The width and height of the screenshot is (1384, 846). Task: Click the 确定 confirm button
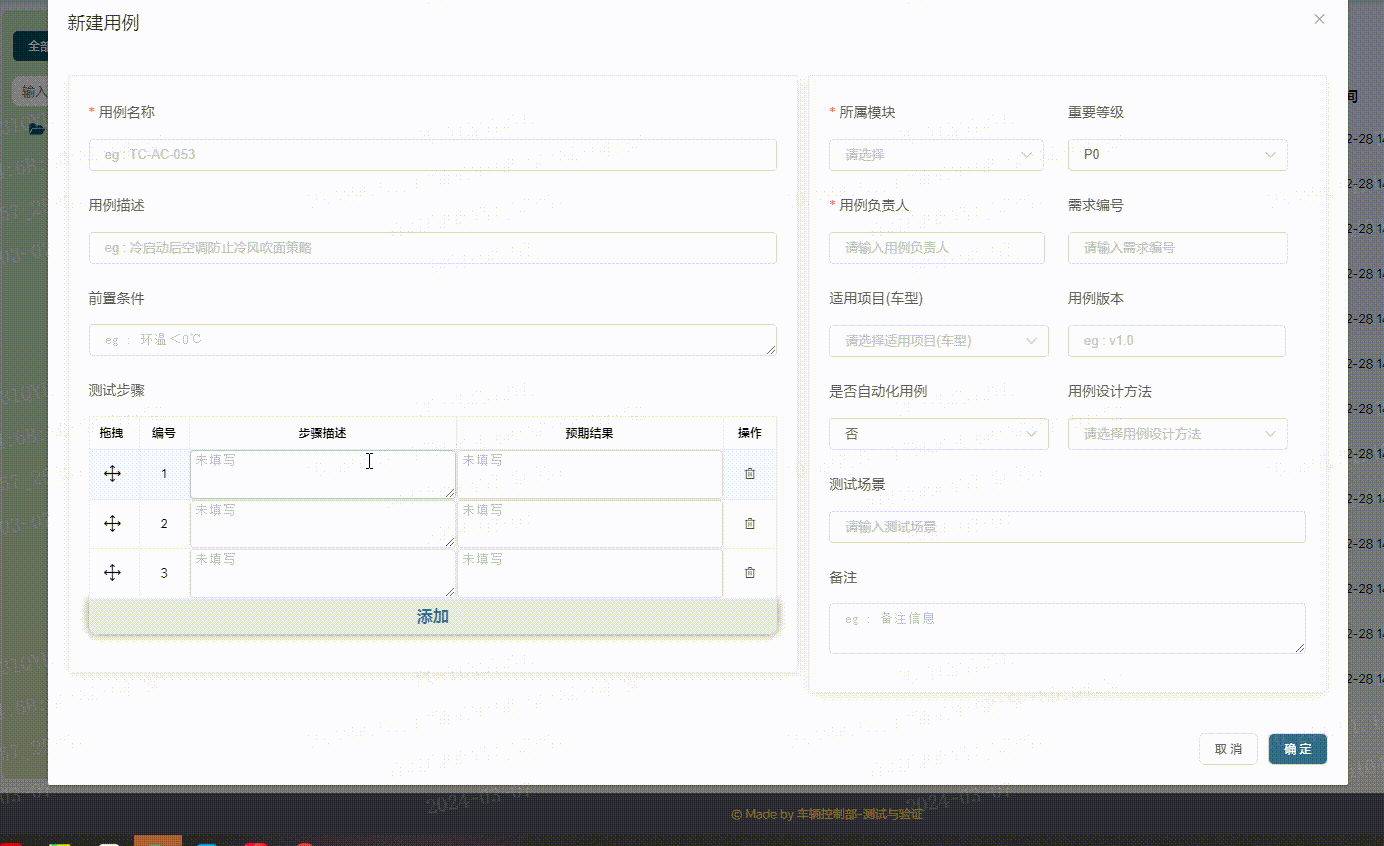click(1297, 748)
